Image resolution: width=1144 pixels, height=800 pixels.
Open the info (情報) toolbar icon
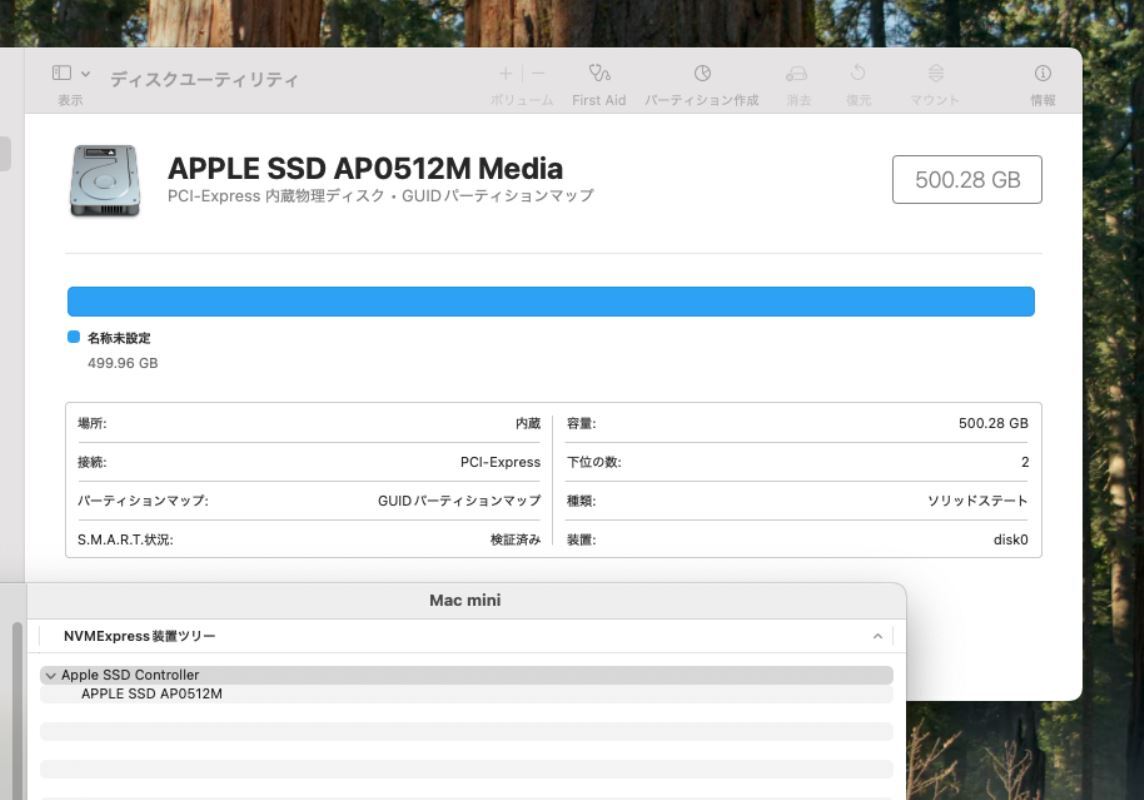[1042, 73]
